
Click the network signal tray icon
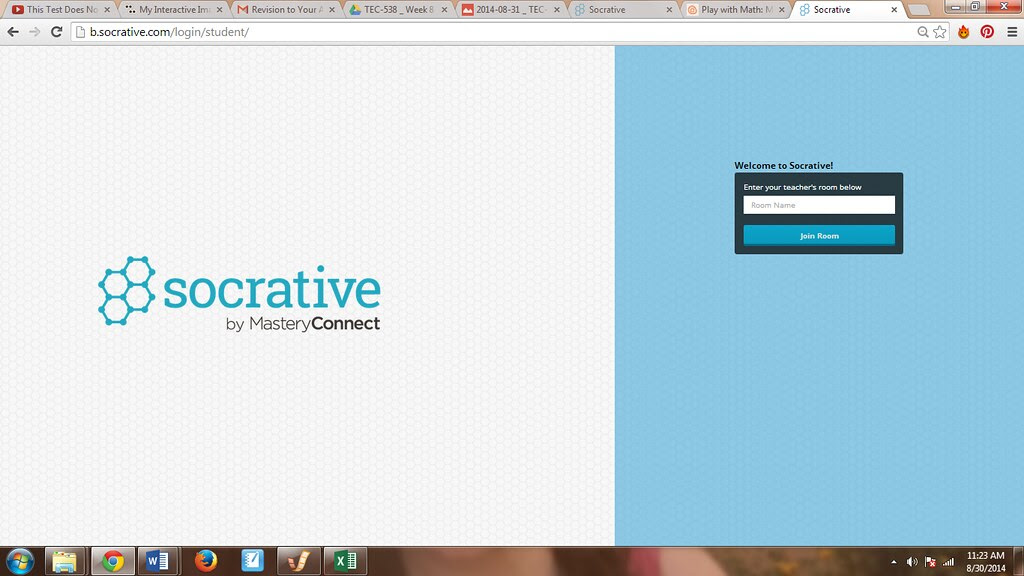point(948,562)
